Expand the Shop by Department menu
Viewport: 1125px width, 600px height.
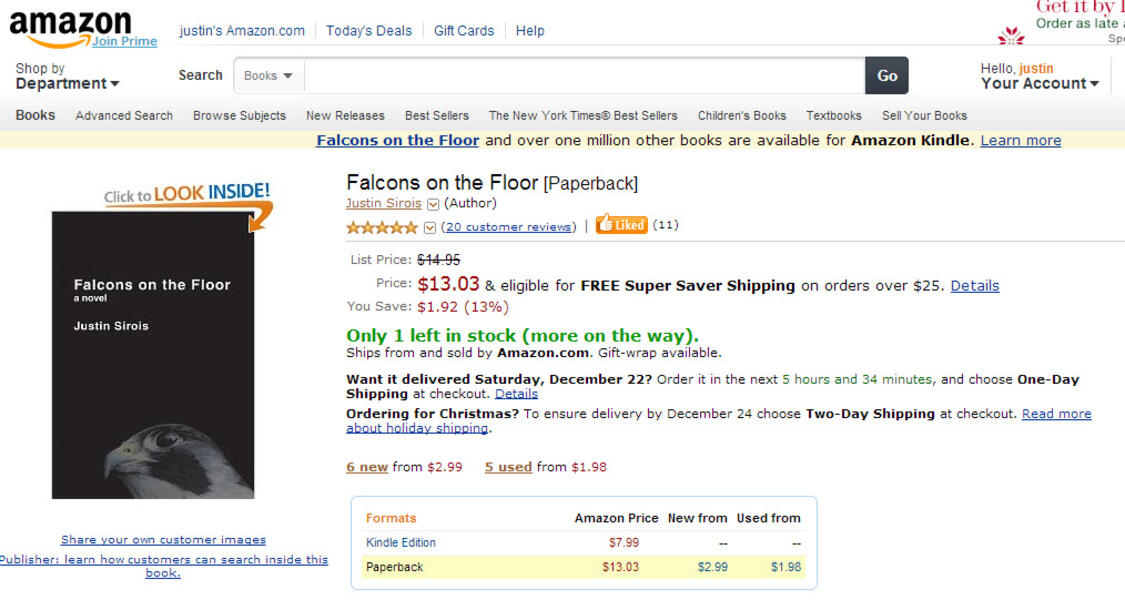tap(67, 76)
